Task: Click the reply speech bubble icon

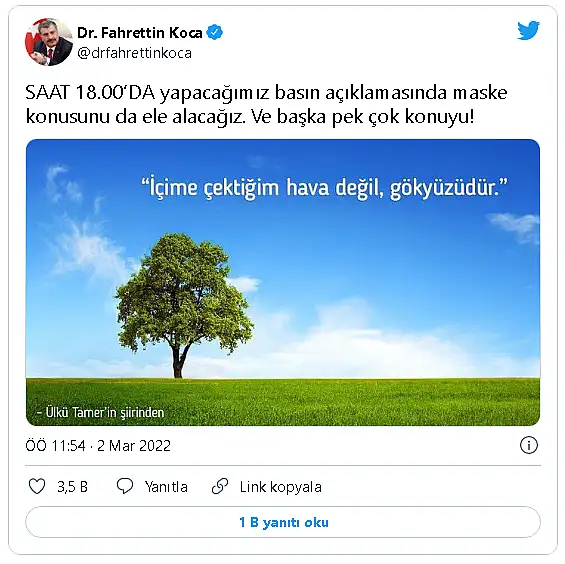Action: pos(125,486)
